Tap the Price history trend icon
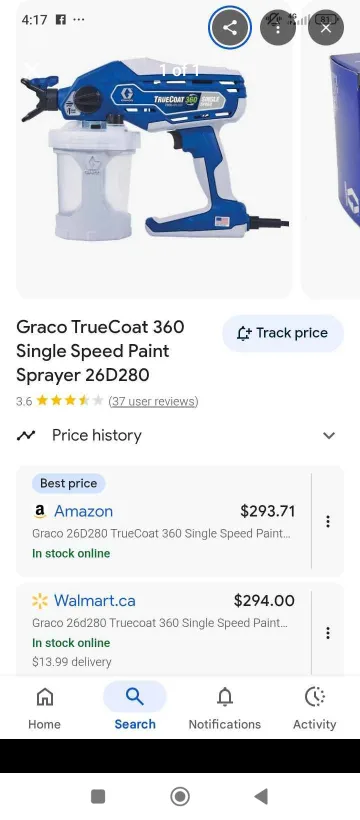This screenshot has height=820, width=360. [26, 435]
